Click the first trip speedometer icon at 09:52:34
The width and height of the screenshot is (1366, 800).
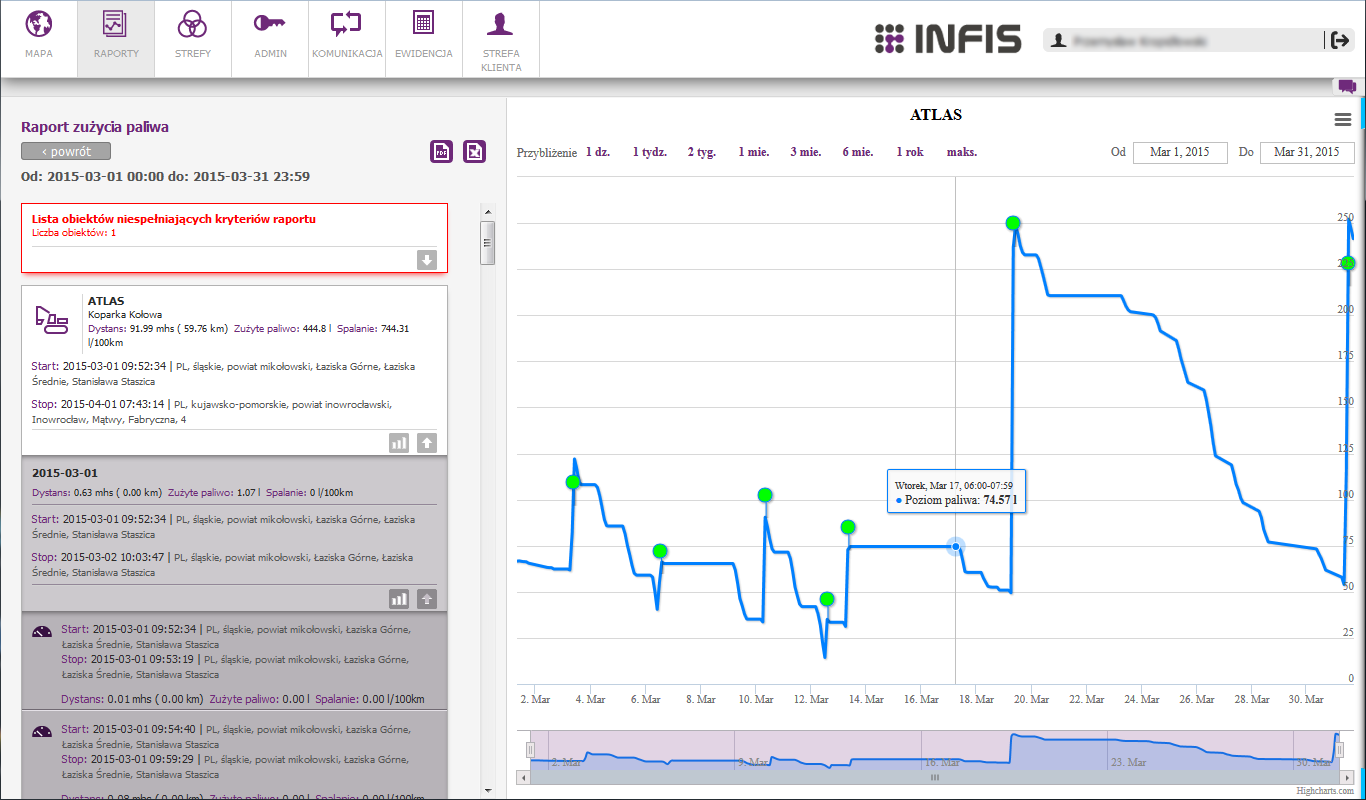pyautogui.click(x=42, y=631)
